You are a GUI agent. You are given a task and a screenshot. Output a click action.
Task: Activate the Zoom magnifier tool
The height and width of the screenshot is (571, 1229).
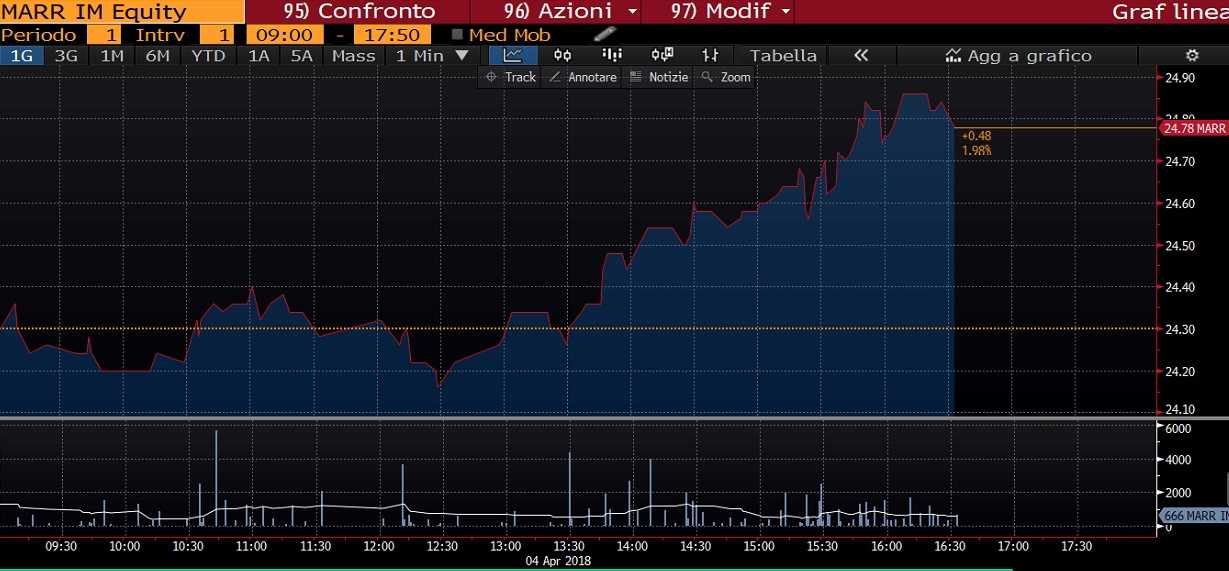click(x=725, y=77)
